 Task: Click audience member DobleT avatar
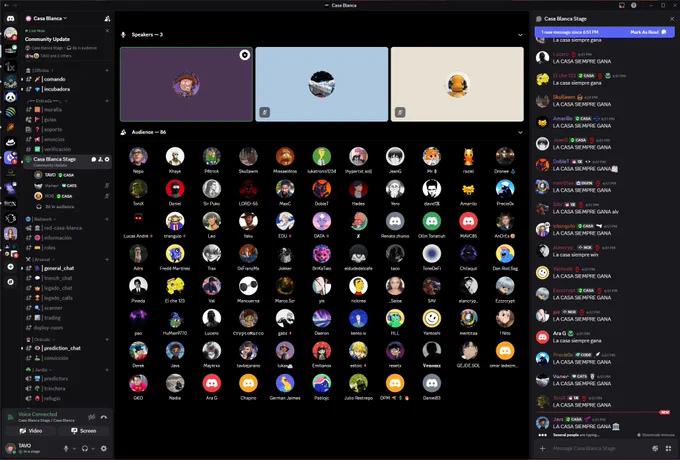[x=321, y=189]
